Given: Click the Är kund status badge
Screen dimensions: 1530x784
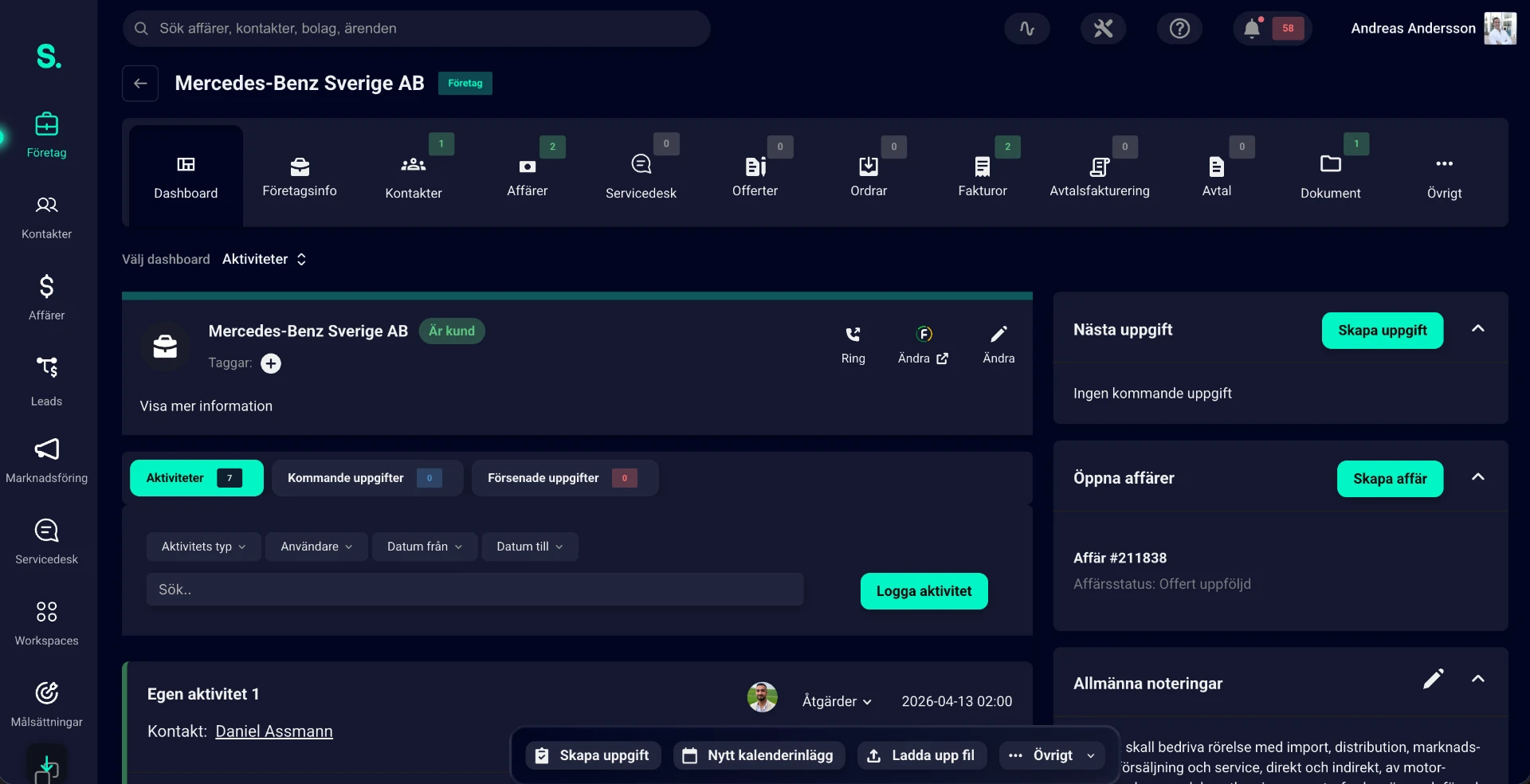Looking at the screenshot, I should coord(452,331).
